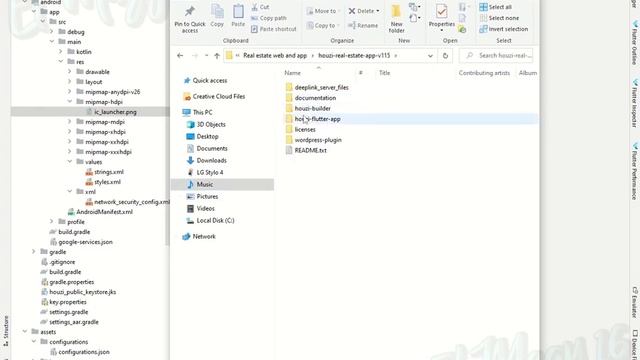The image size is (640, 360).
Task: Click Invert selection in ribbon
Action: [504, 29]
